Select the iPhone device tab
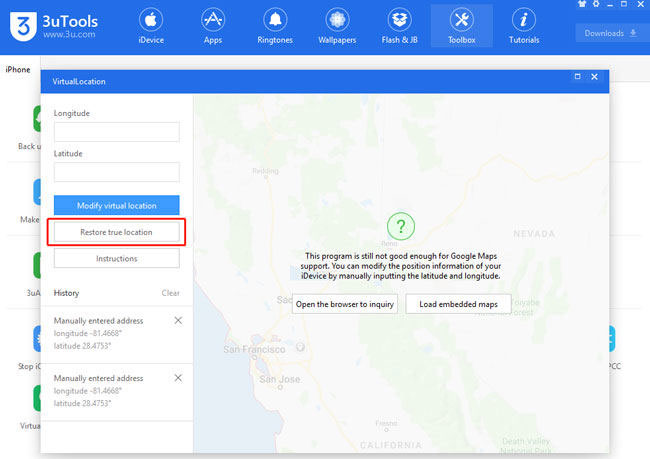The image size is (650, 459). pyautogui.click(x=18, y=70)
